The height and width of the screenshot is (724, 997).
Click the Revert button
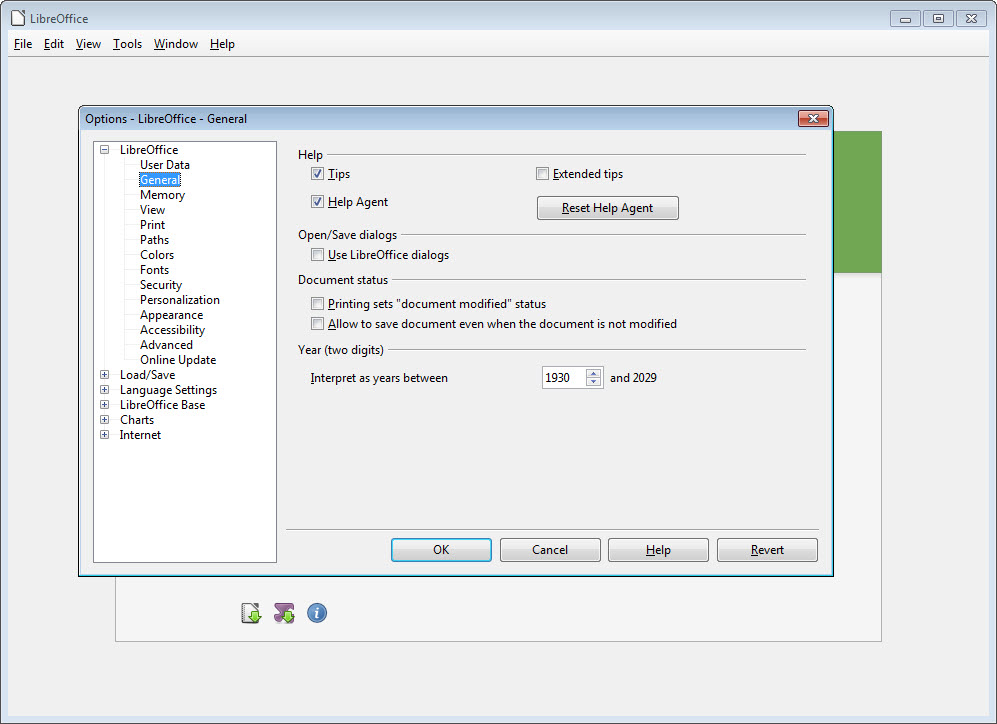(767, 550)
